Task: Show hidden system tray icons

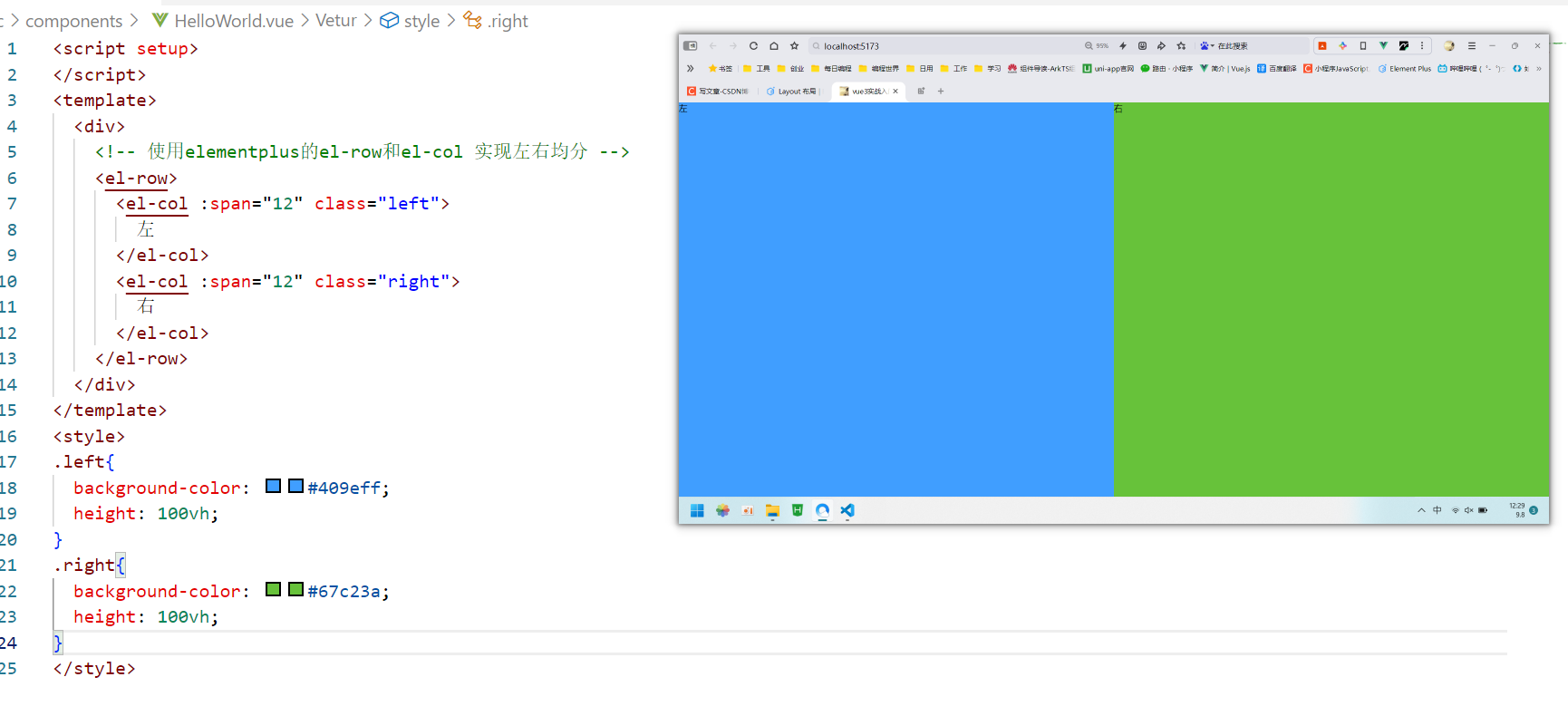Action: pyautogui.click(x=1421, y=510)
